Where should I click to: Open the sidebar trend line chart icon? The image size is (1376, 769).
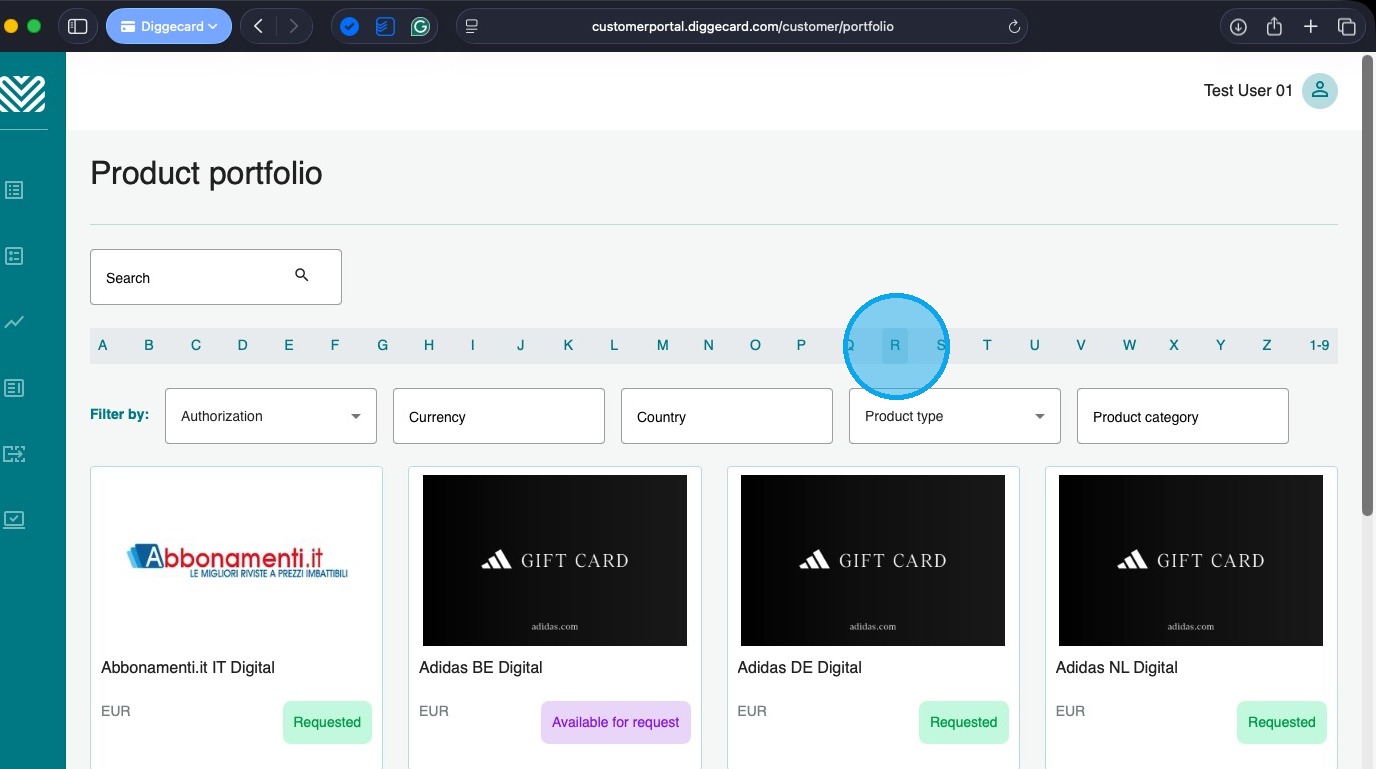click(14, 322)
